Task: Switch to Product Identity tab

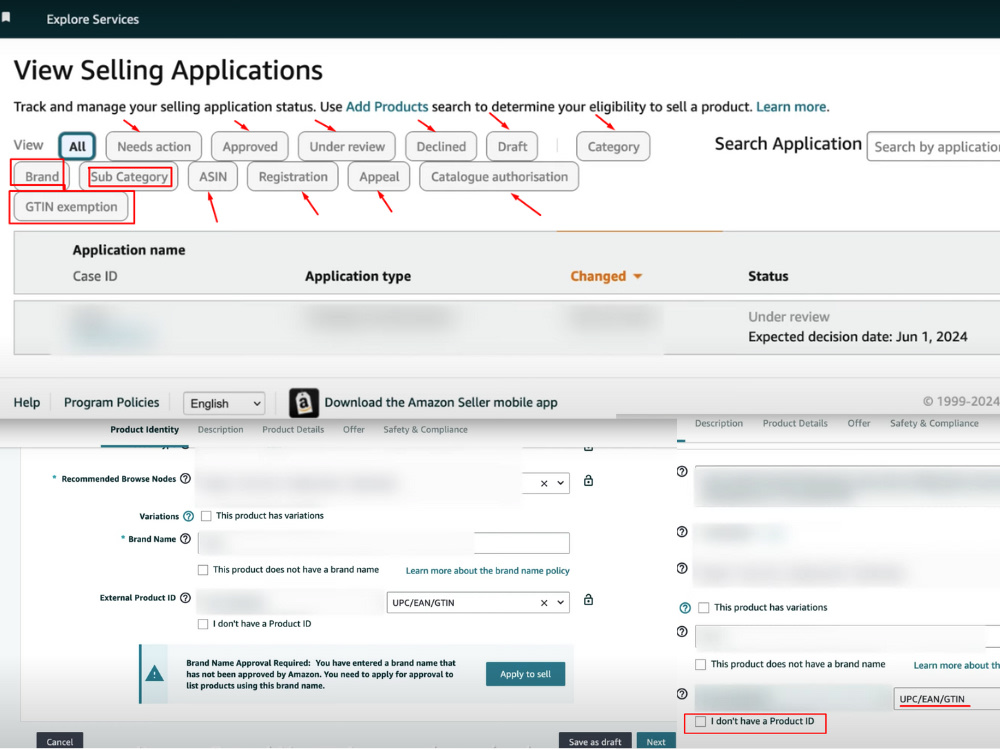Action: 144,430
